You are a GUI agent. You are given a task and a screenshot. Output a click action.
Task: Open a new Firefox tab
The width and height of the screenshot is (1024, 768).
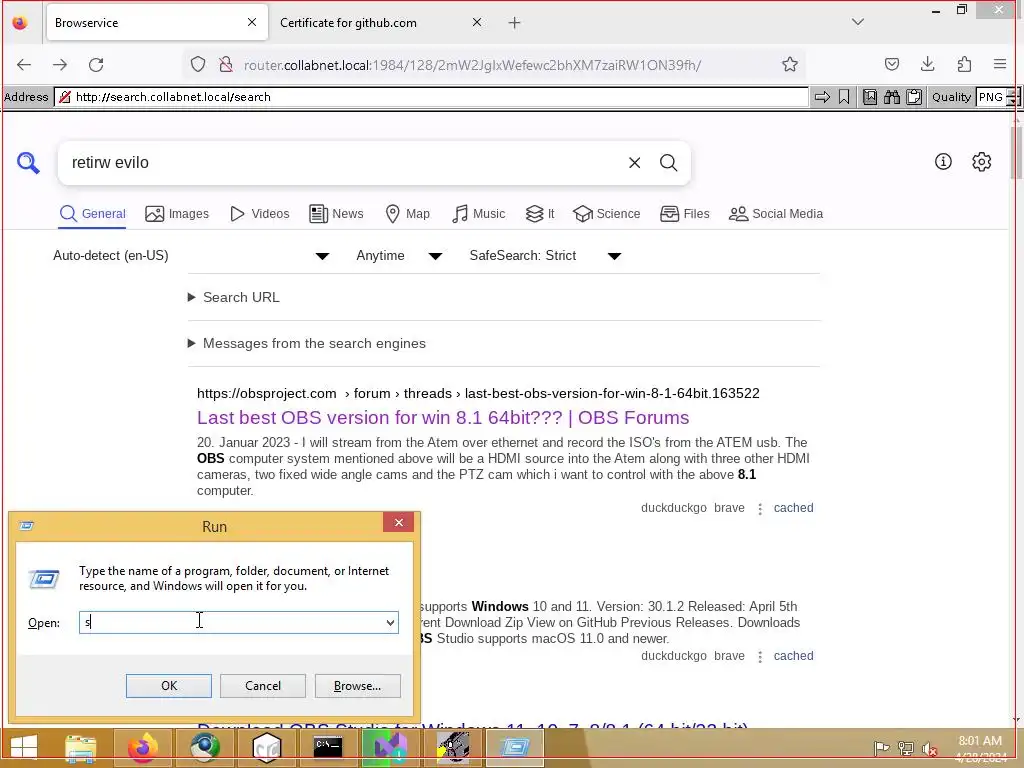pyautogui.click(x=515, y=23)
